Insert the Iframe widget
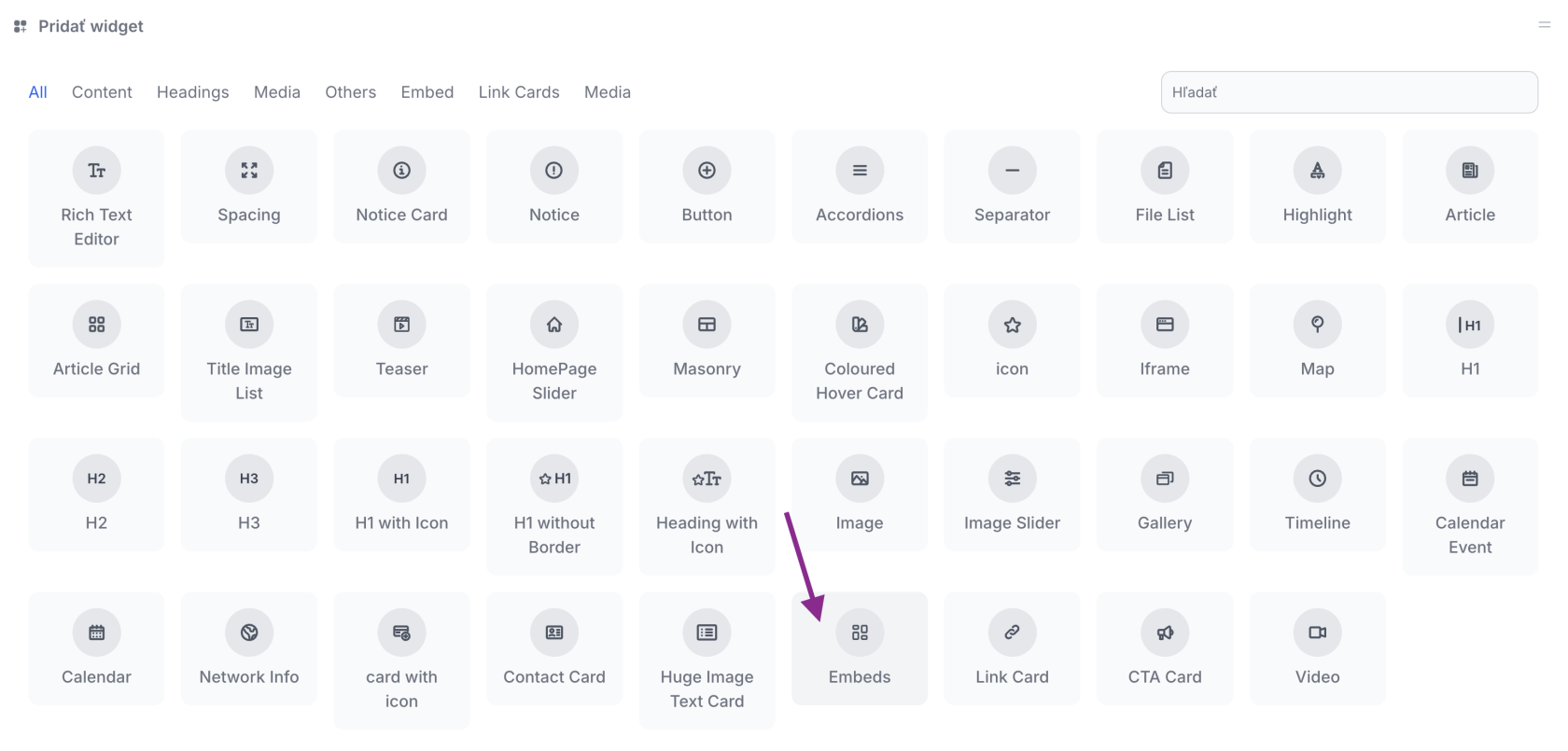This screenshot has height=751, width=1568. point(1165,341)
